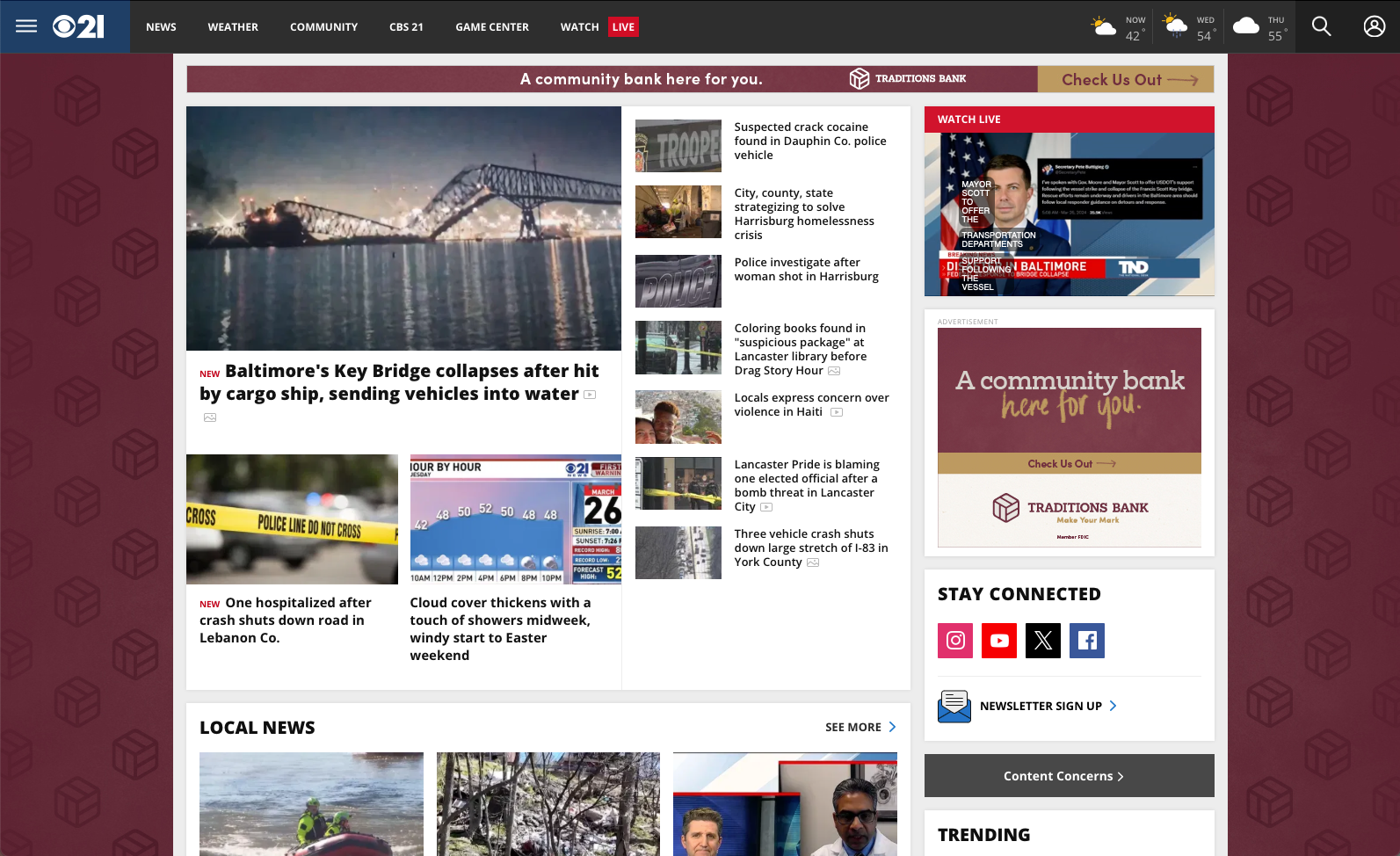The image size is (1400, 856).
Task: Open trooper vehicle thumbnail
Action: tap(678, 146)
